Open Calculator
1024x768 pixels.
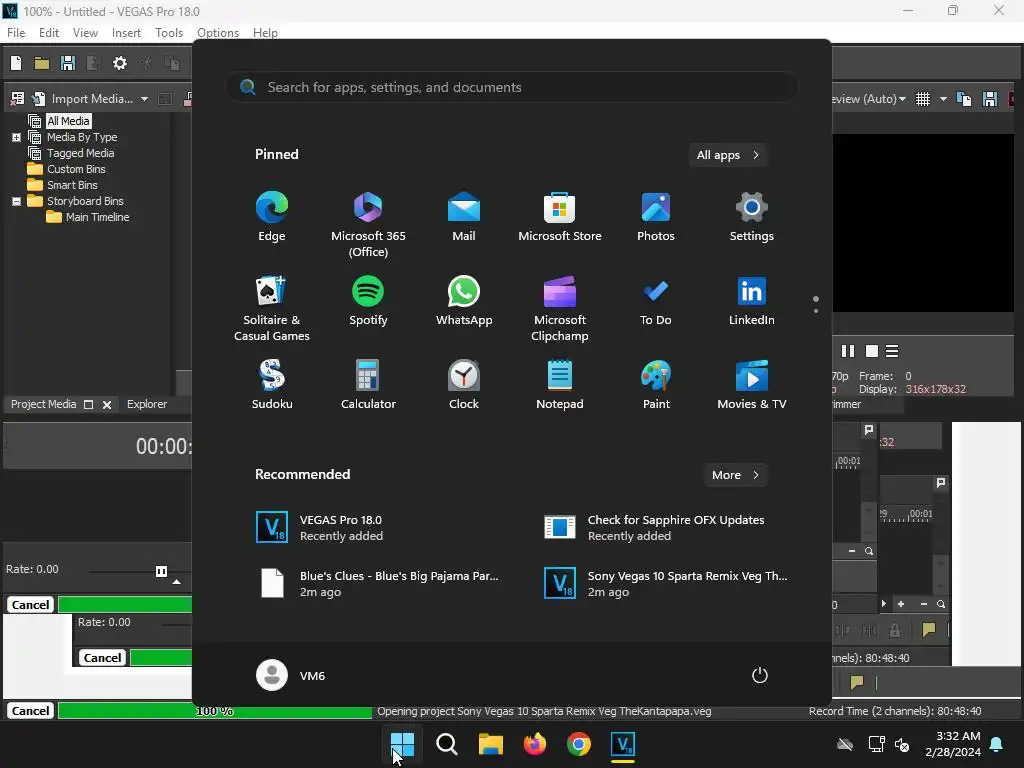pyautogui.click(x=368, y=385)
